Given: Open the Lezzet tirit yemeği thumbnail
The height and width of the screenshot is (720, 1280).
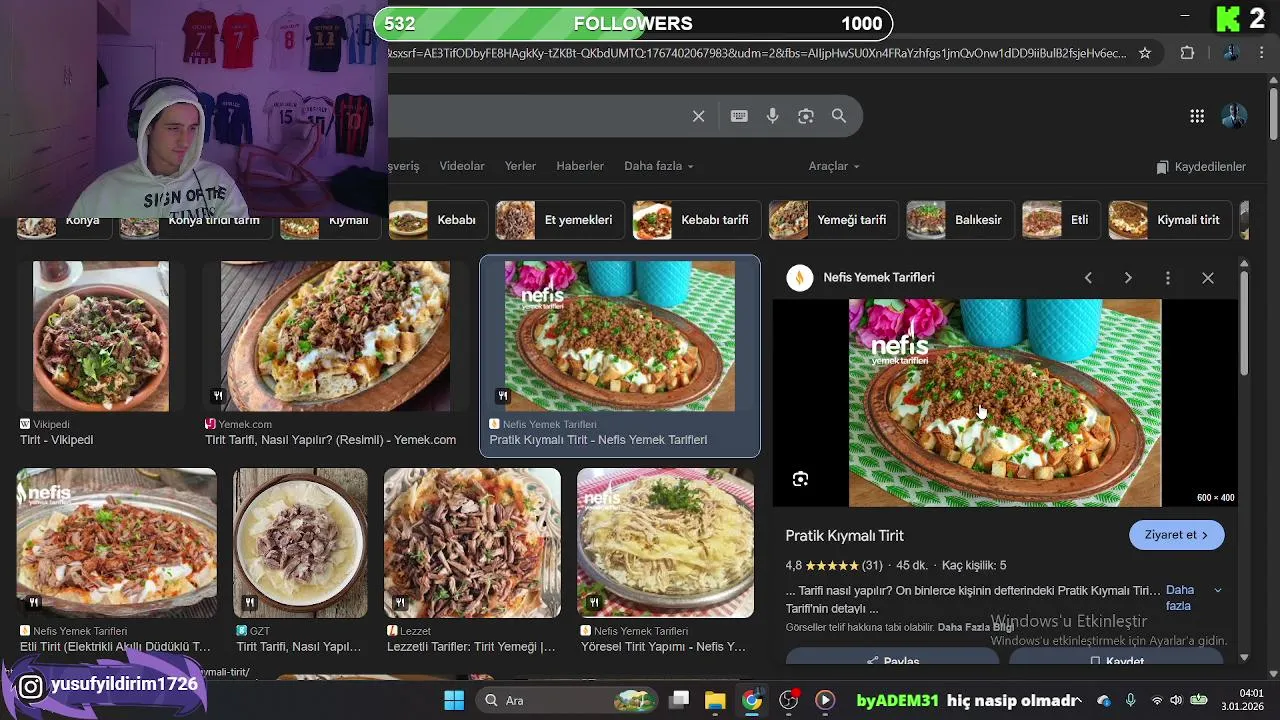Looking at the screenshot, I should pos(472,543).
